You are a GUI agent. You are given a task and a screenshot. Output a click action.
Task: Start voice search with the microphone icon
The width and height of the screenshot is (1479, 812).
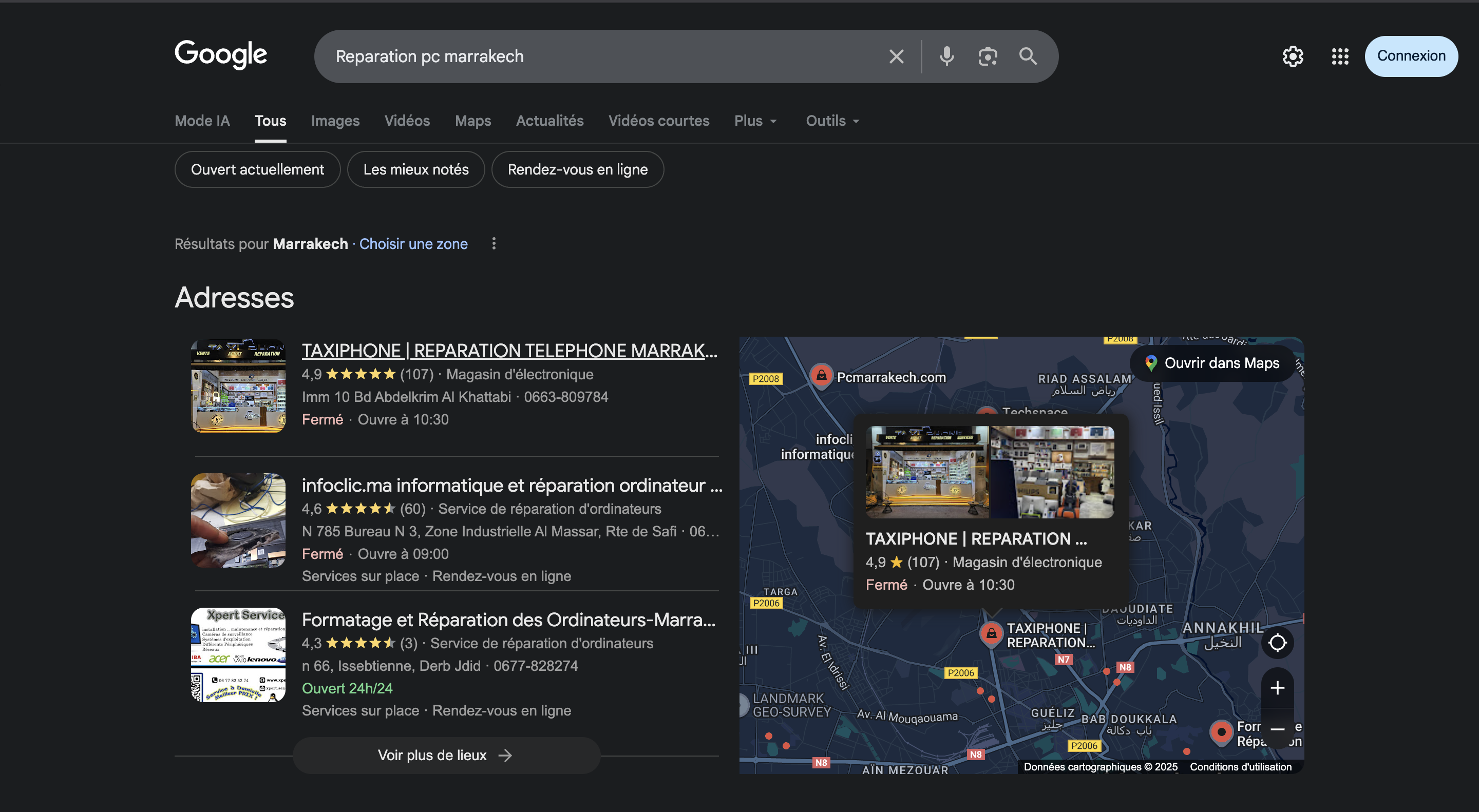point(947,56)
